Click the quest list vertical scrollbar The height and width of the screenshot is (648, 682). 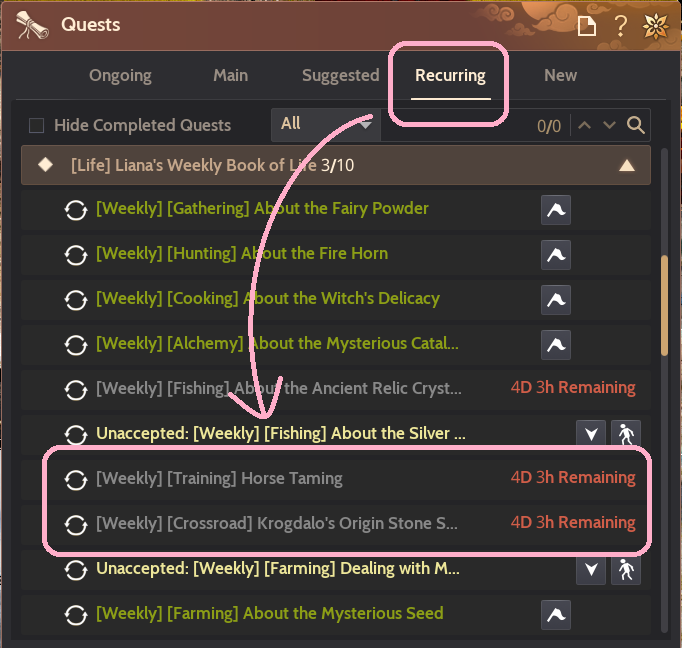click(x=665, y=300)
